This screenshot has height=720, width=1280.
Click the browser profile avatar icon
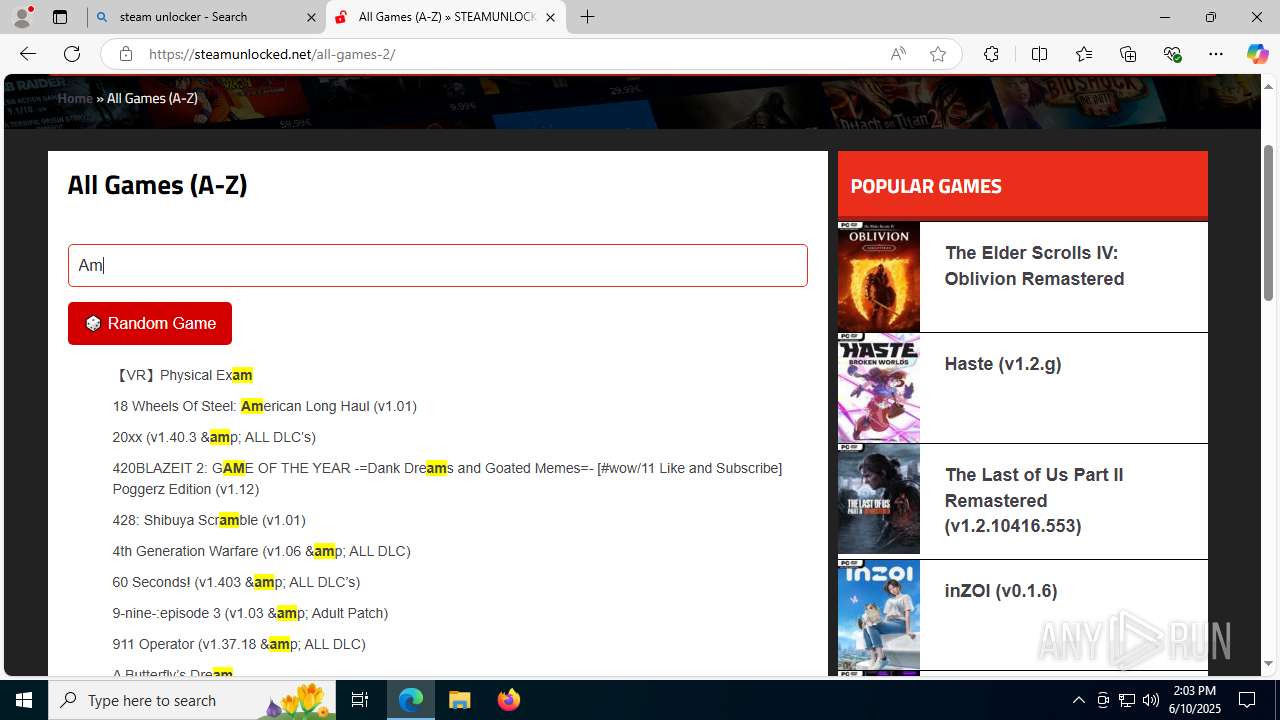point(22,17)
